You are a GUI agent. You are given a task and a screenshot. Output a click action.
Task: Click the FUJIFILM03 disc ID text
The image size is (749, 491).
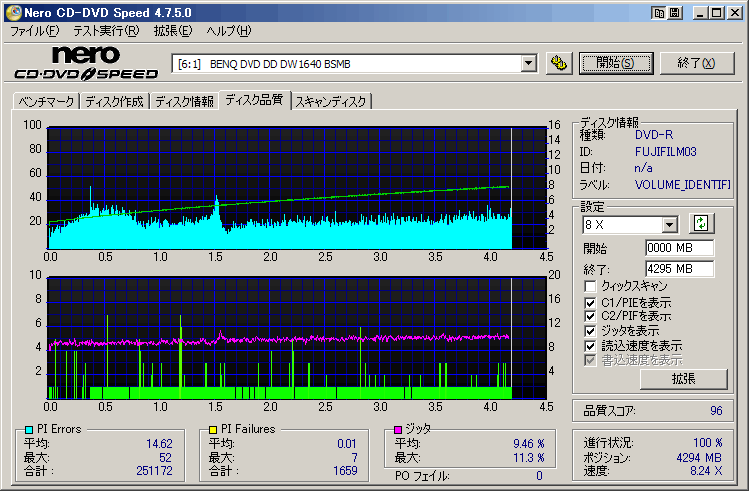point(665,152)
